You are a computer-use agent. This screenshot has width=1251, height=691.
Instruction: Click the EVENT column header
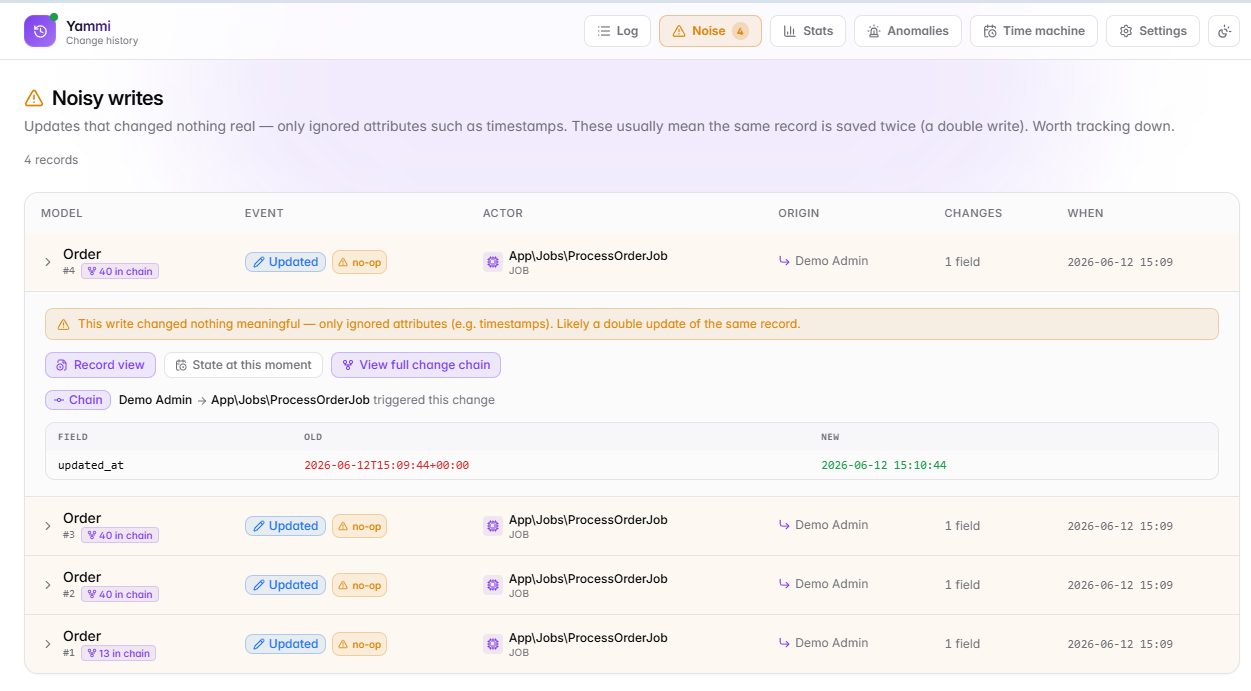click(264, 213)
